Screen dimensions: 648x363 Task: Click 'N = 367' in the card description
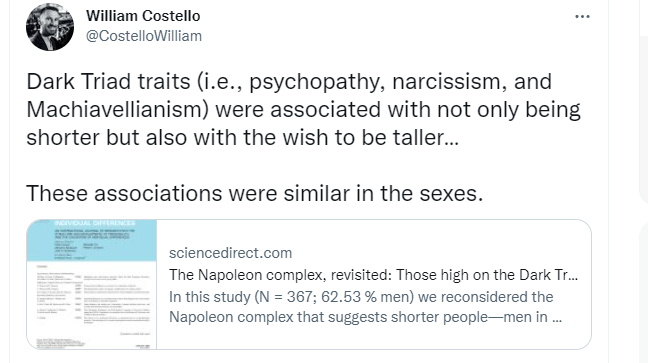click(285, 297)
